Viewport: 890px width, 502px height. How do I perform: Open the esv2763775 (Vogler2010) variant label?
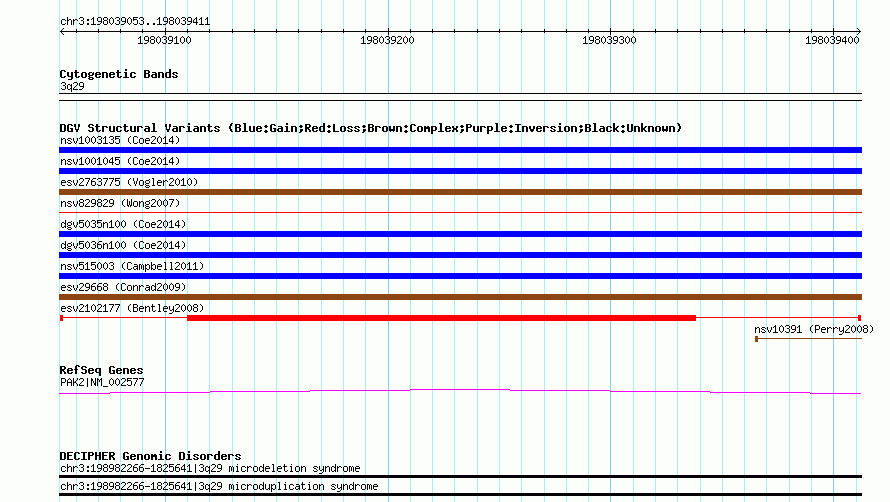pos(129,182)
